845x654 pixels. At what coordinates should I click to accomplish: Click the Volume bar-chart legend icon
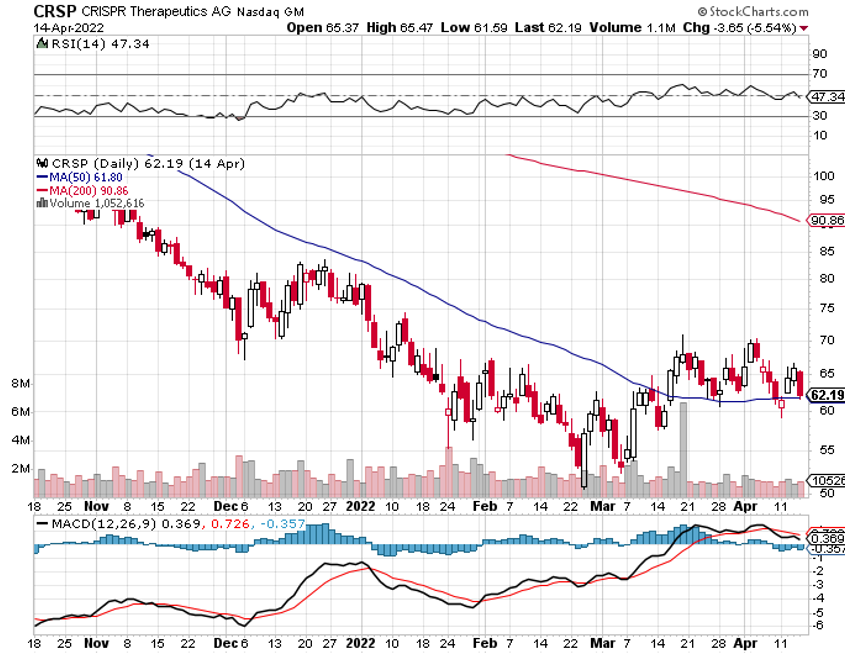[x=41, y=202]
